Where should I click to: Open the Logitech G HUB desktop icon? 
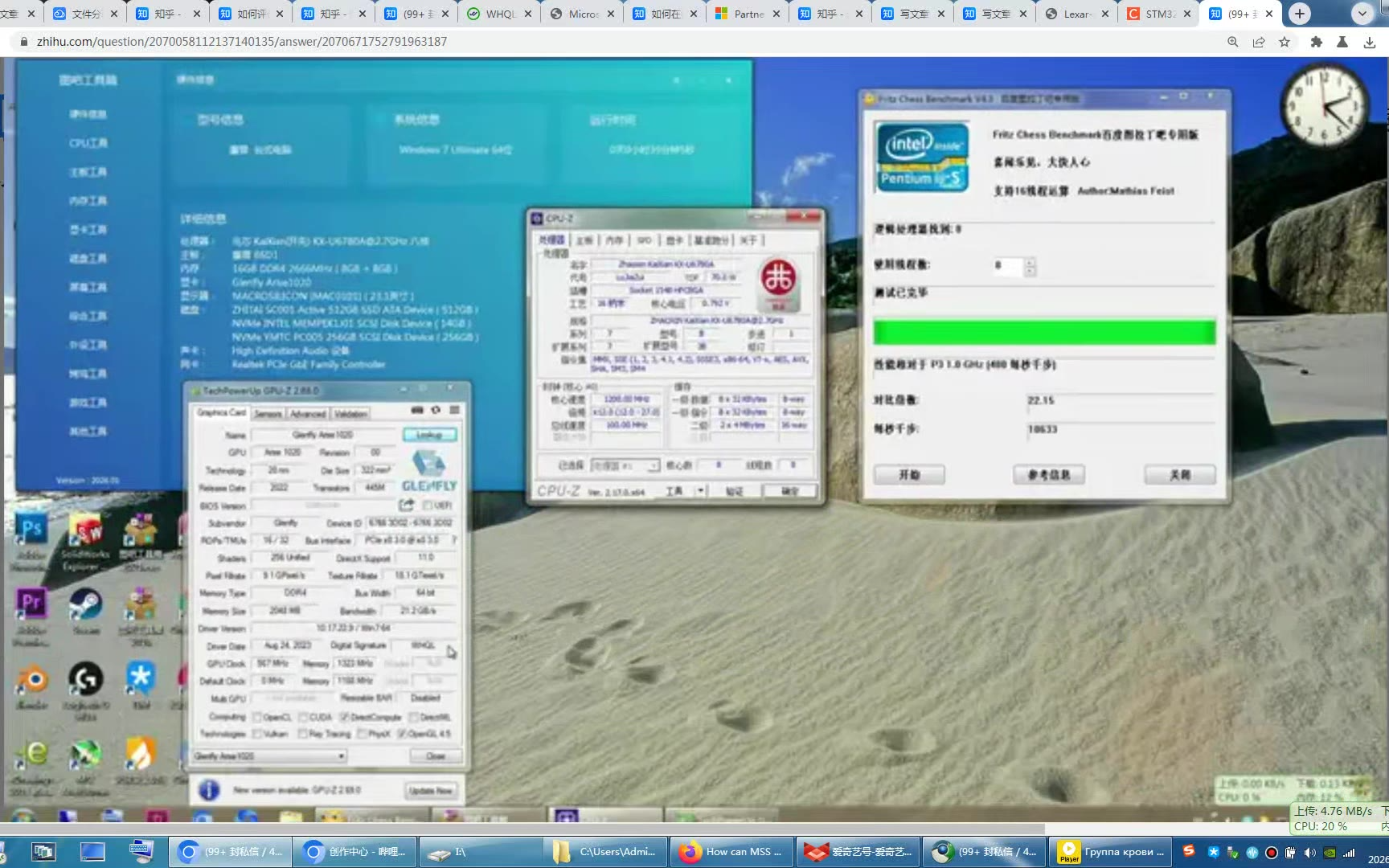tap(85, 679)
